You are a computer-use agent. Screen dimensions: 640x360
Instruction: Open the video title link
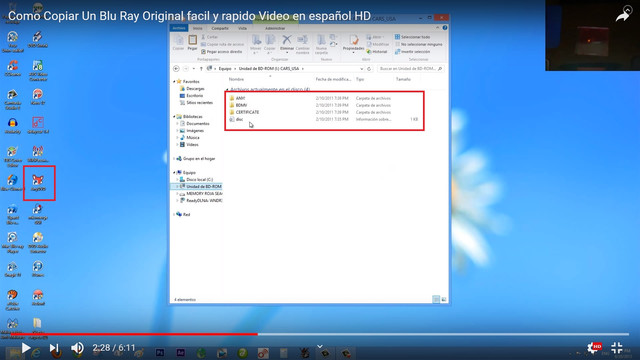point(189,16)
